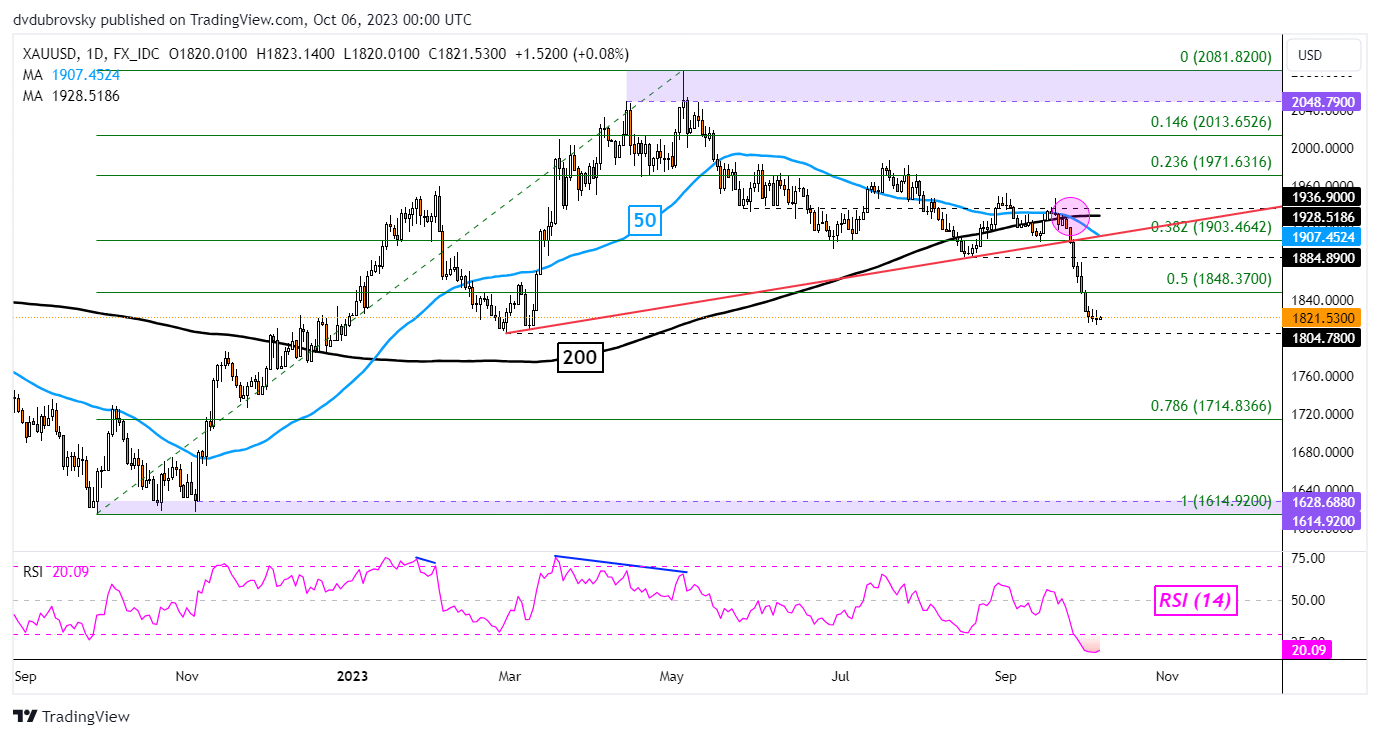Select the black 1936.9000 price label
Image resolution: width=1380 pixels, height=738 pixels.
click(1321, 197)
